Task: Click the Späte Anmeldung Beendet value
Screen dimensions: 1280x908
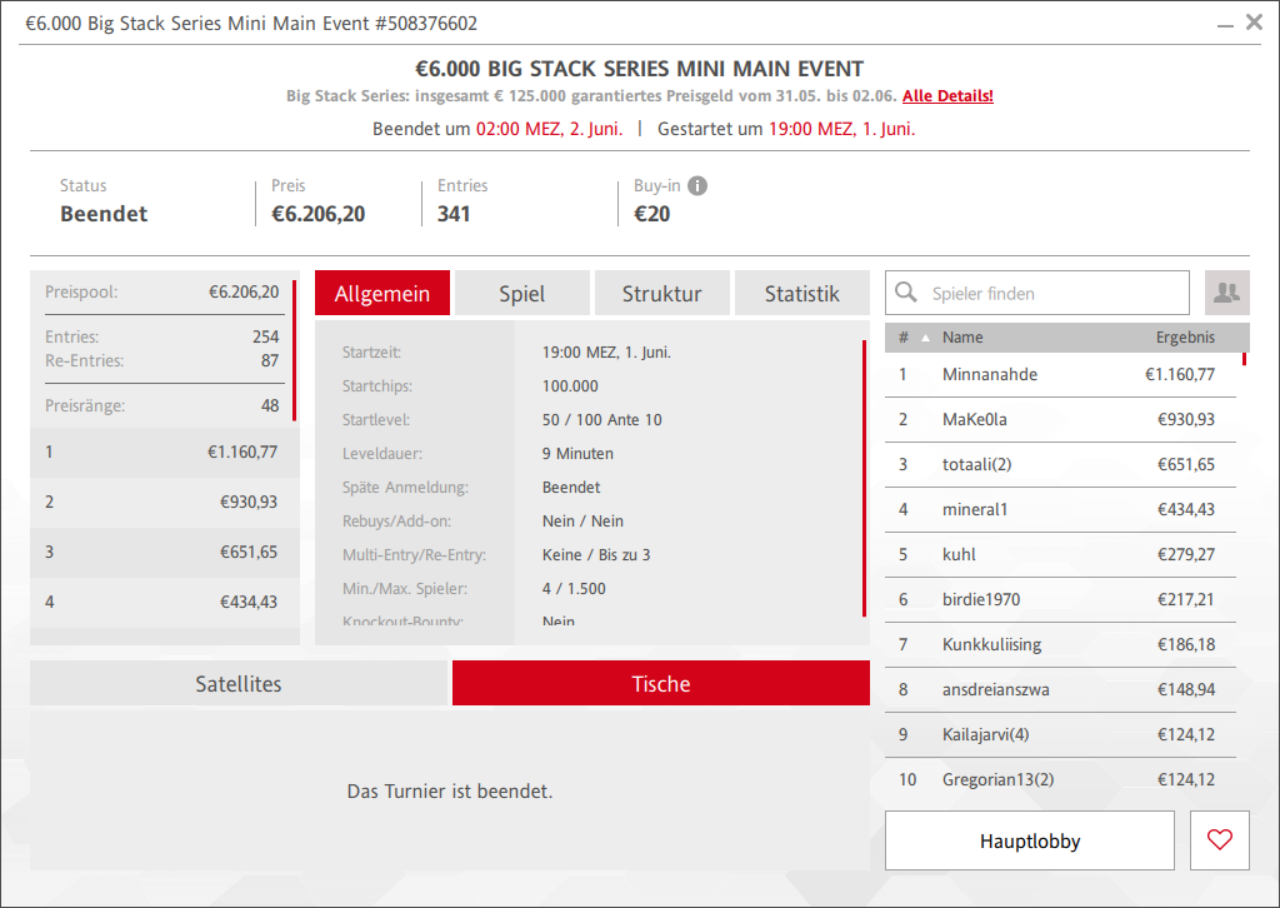Action: pos(571,488)
